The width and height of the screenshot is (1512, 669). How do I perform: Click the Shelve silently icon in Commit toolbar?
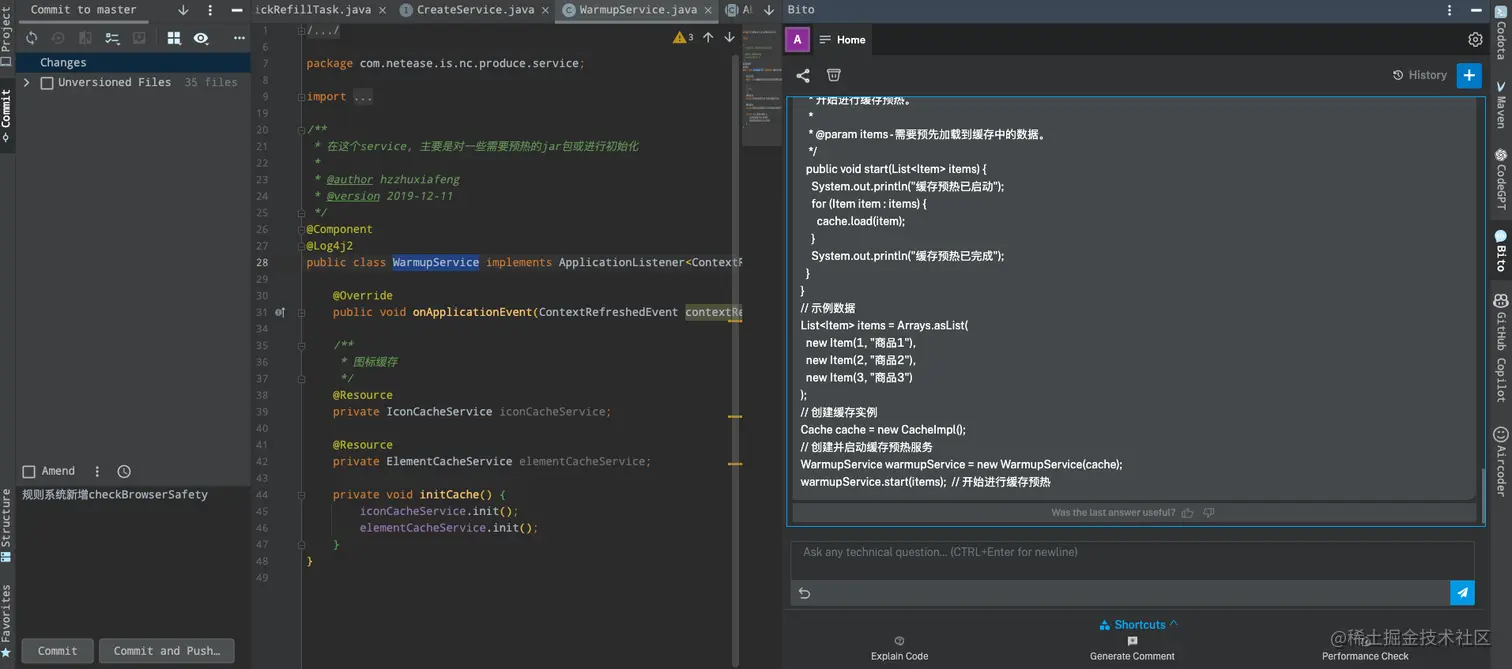[x=139, y=38]
